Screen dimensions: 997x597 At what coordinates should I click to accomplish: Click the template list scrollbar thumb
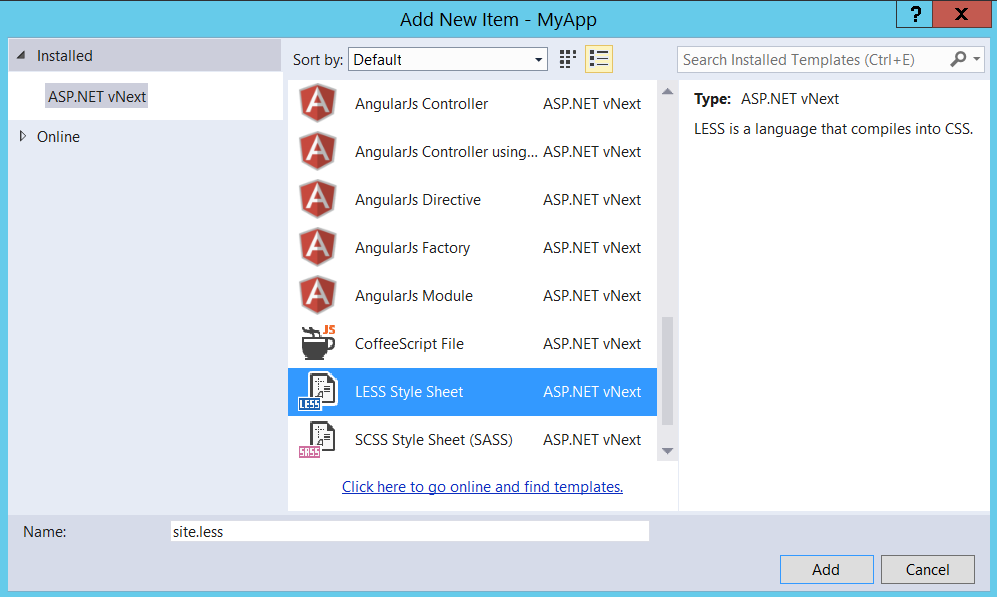(668, 371)
